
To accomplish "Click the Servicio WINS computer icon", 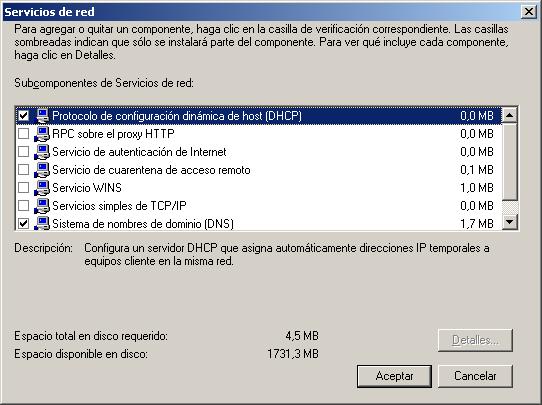I will 42,188.
